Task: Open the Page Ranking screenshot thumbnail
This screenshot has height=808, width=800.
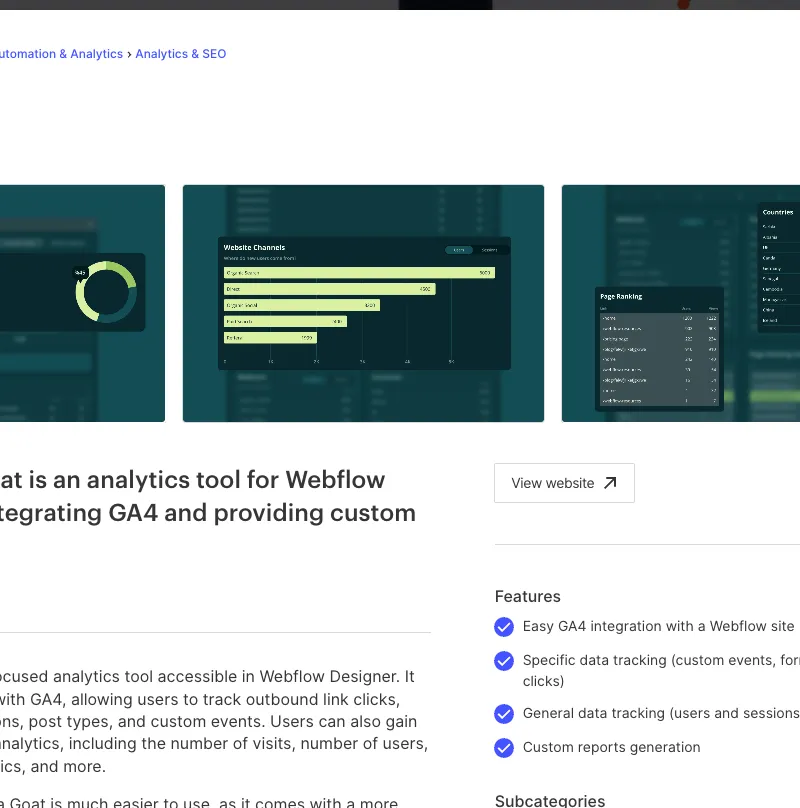Action: 680,303
